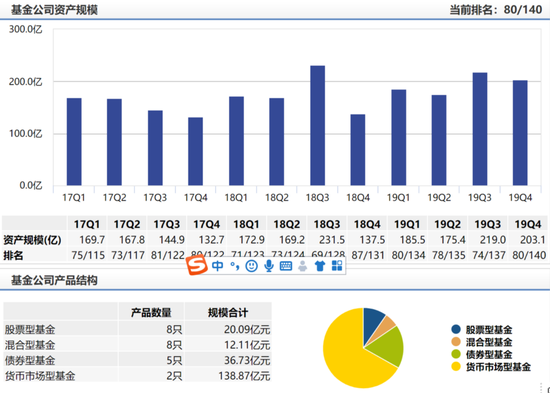Click the 18Q4 bar in chart

click(x=358, y=150)
